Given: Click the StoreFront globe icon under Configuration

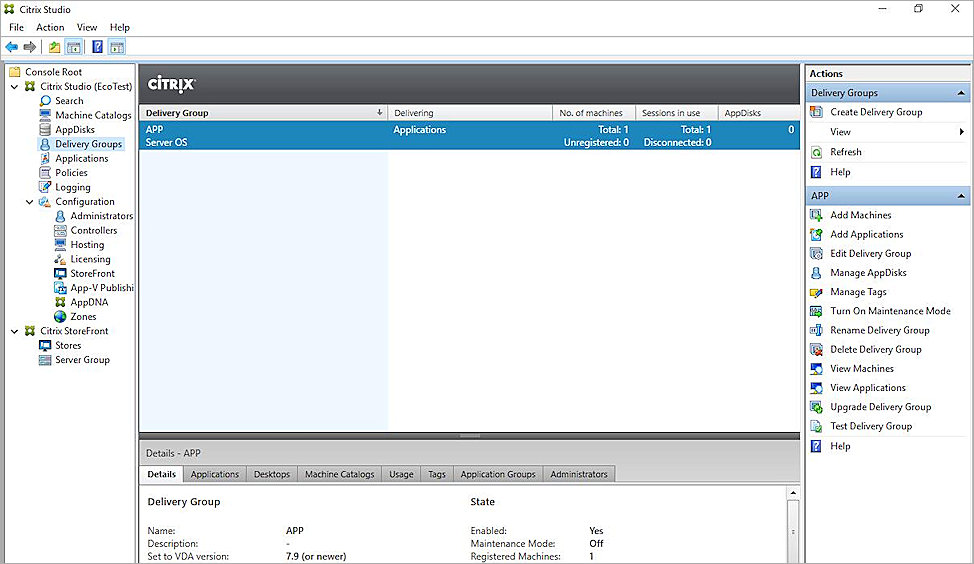Looking at the screenshot, I should [x=61, y=273].
